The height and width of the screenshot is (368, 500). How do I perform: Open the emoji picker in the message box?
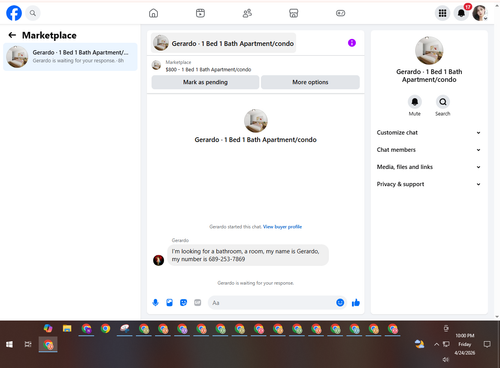click(x=340, y=303)
